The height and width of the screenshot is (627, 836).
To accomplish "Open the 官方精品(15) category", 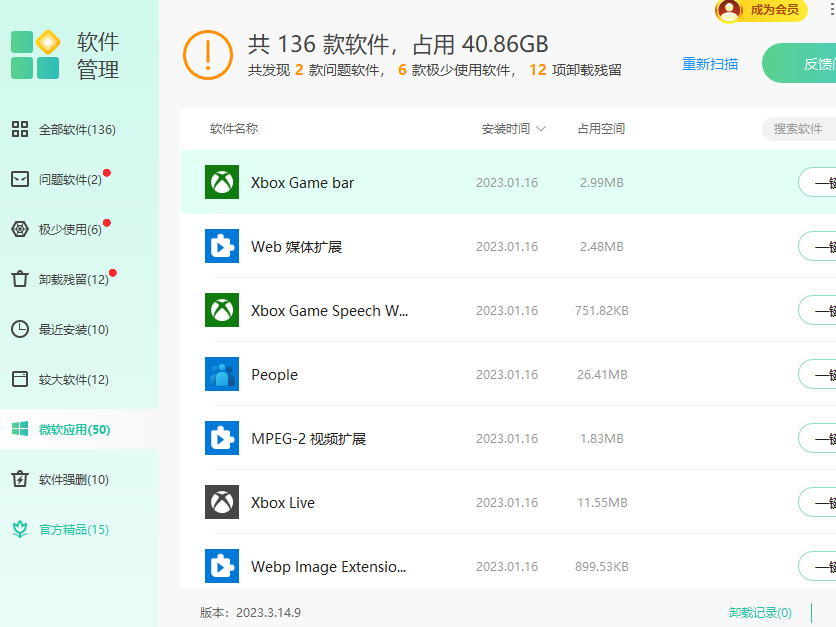I will coord(79,529).
